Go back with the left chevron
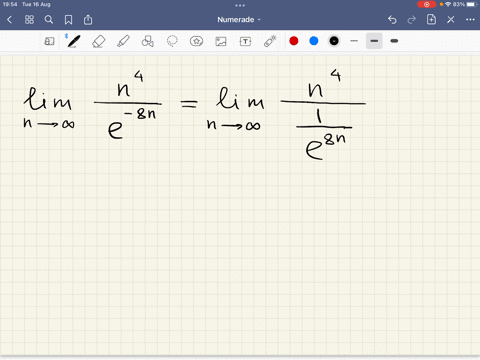The height and width of the screenshot is (360, 480). [9, 20]
